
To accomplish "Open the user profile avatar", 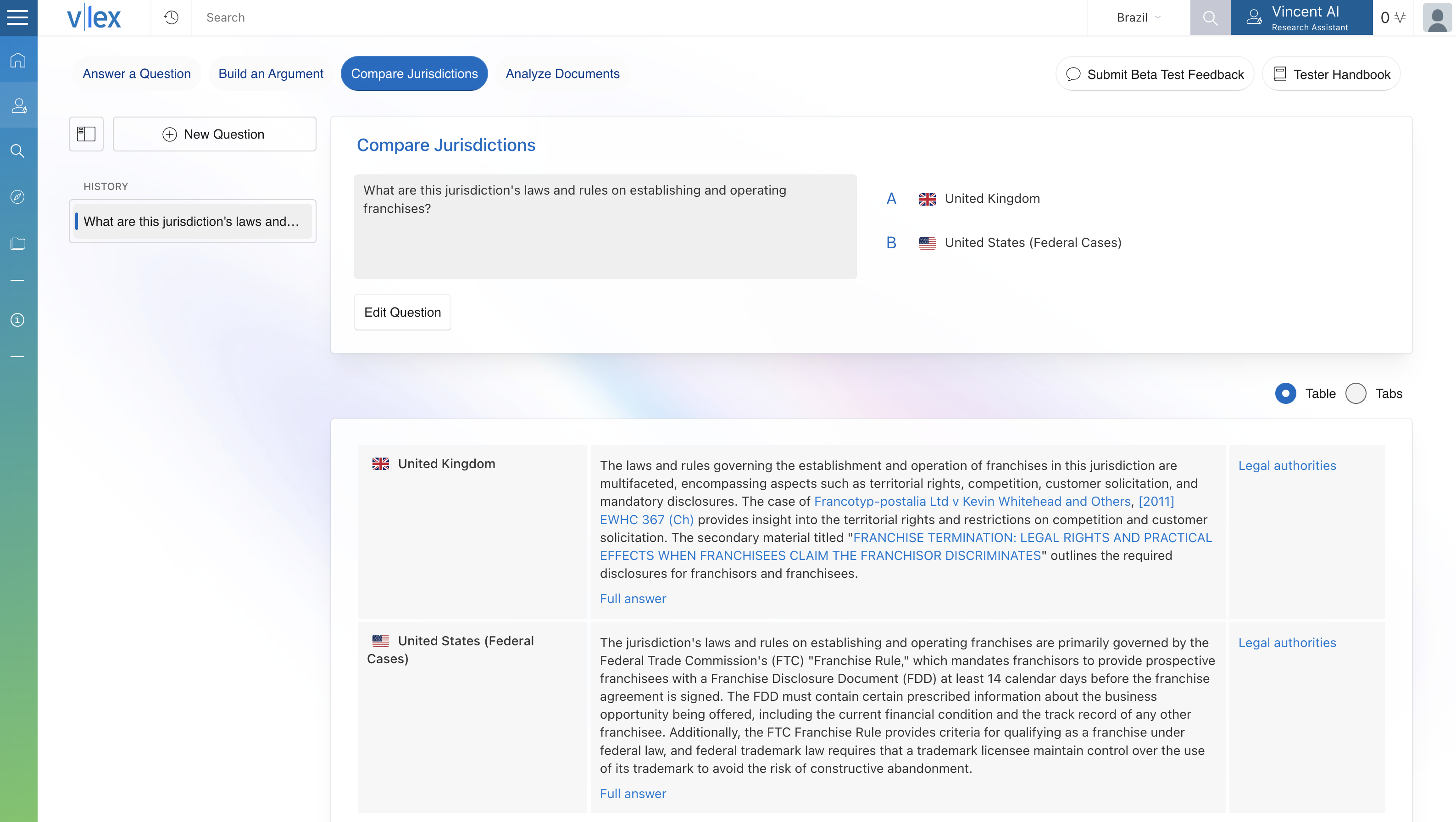I will 1437,17.
